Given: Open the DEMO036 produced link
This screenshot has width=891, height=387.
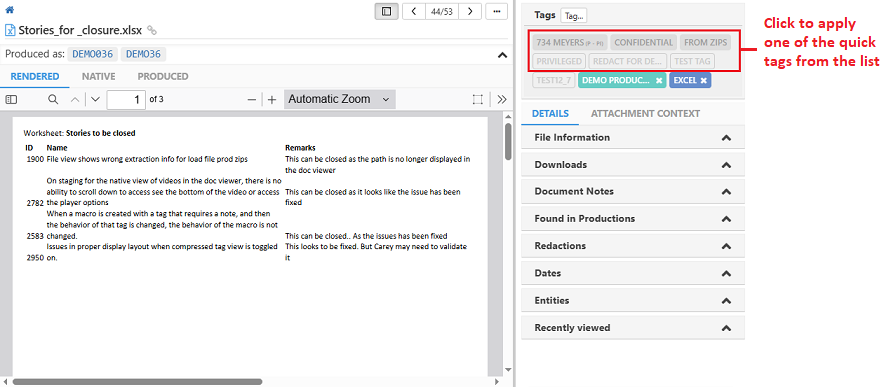Looking at the screenshot, I should [x=93, y=54].
